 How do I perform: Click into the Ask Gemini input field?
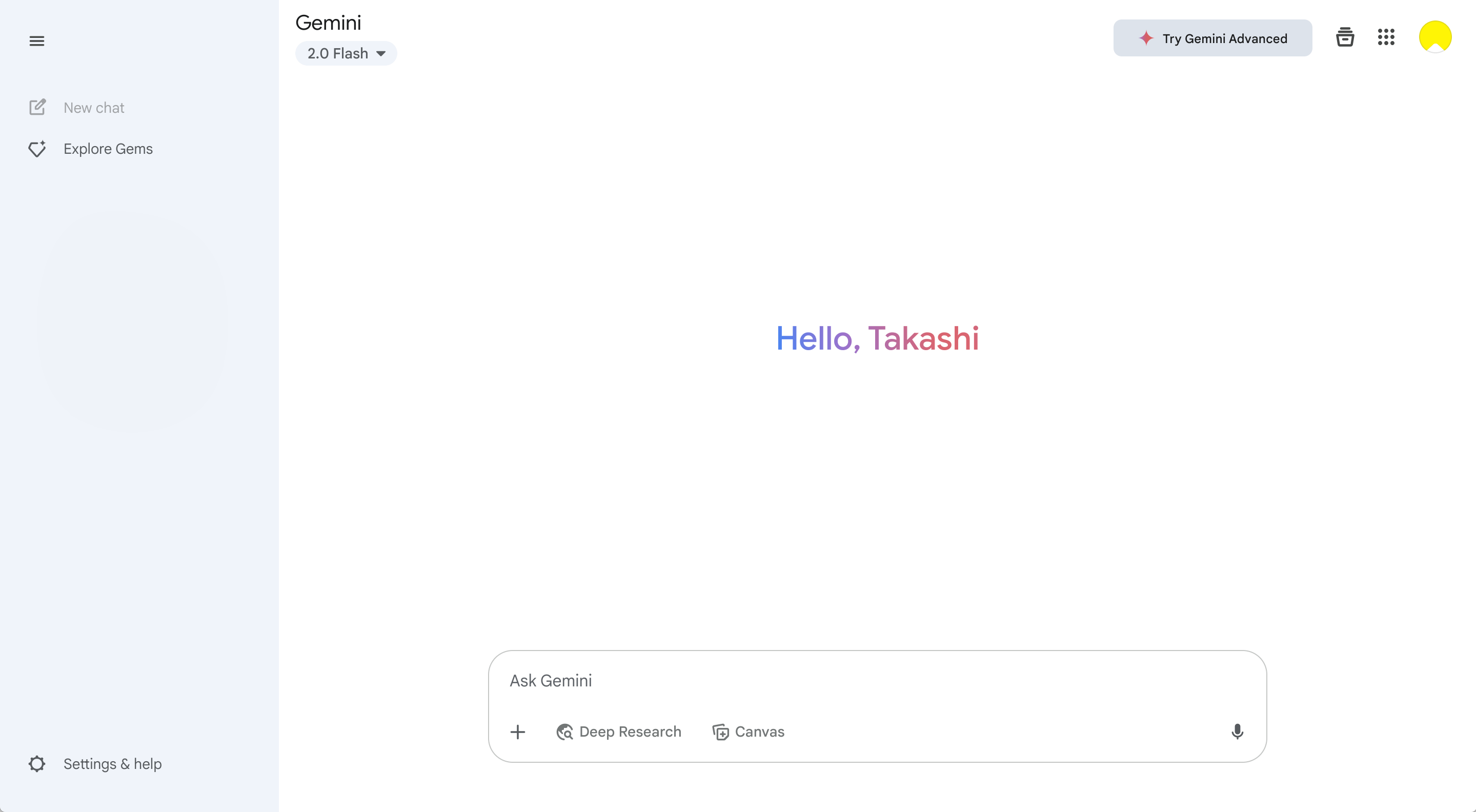coord(877,681)
